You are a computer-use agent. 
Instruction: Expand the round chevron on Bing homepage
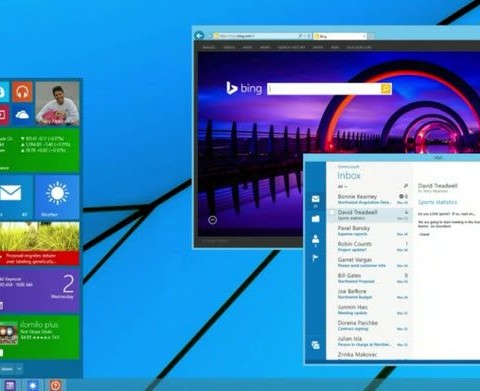click(x=213, y=220)
